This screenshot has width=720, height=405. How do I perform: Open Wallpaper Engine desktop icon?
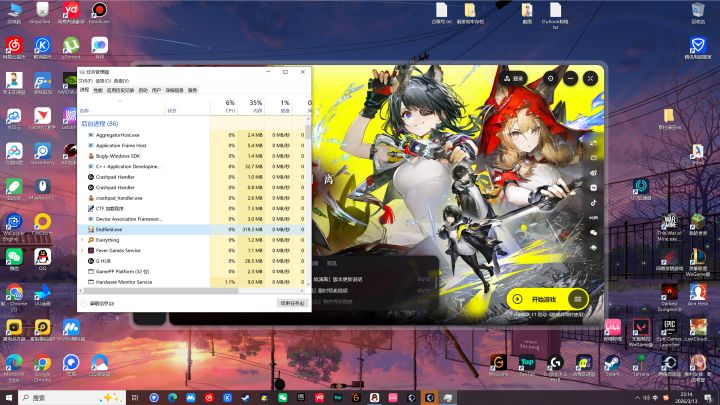tap(14, 227)
